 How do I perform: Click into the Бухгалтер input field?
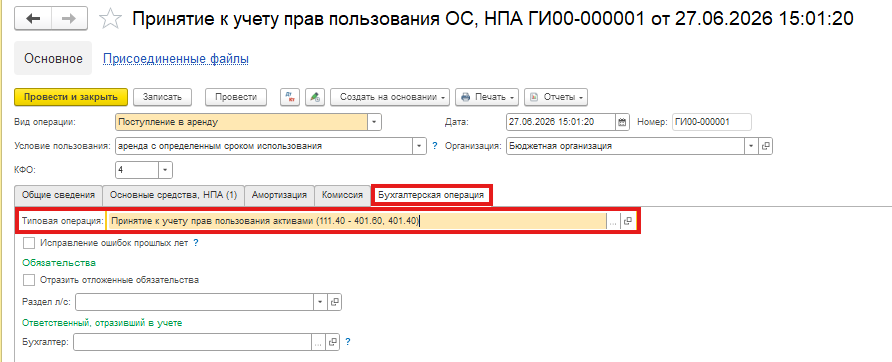pos(193,342)
